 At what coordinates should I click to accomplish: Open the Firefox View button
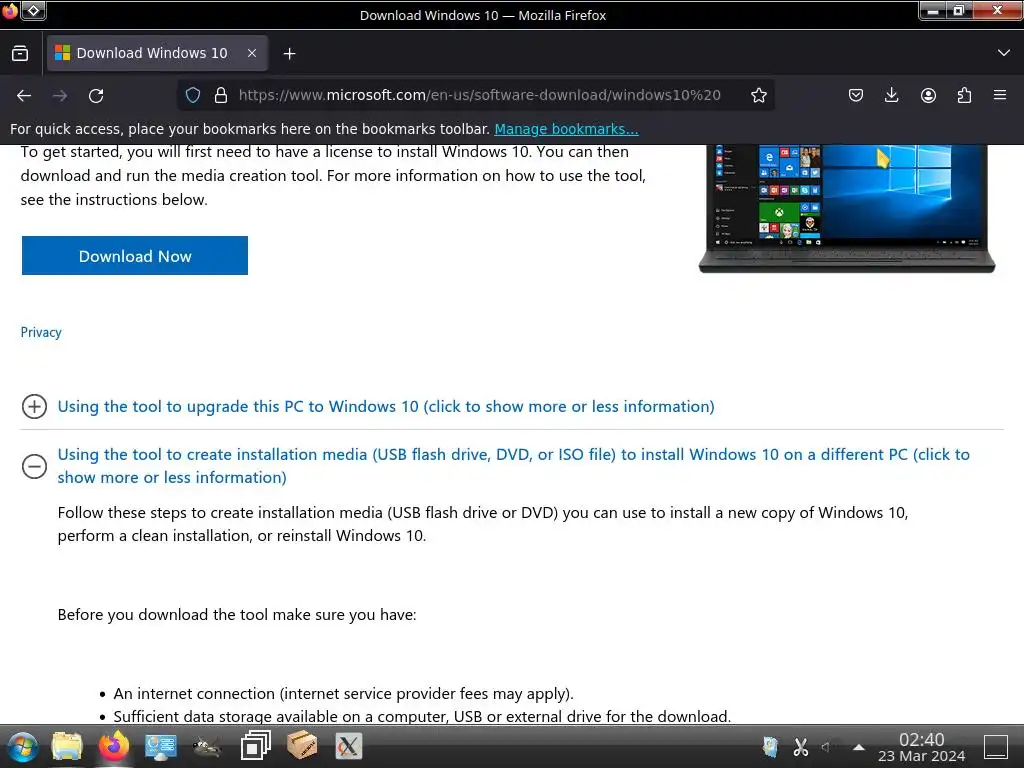20,53
